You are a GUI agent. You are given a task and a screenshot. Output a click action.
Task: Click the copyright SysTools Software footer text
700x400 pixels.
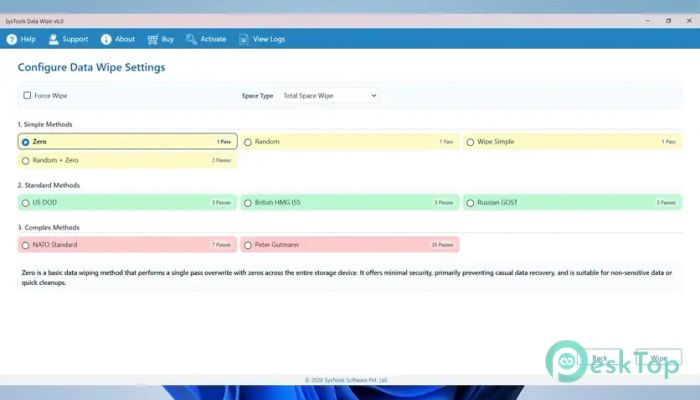click(346, 380)
